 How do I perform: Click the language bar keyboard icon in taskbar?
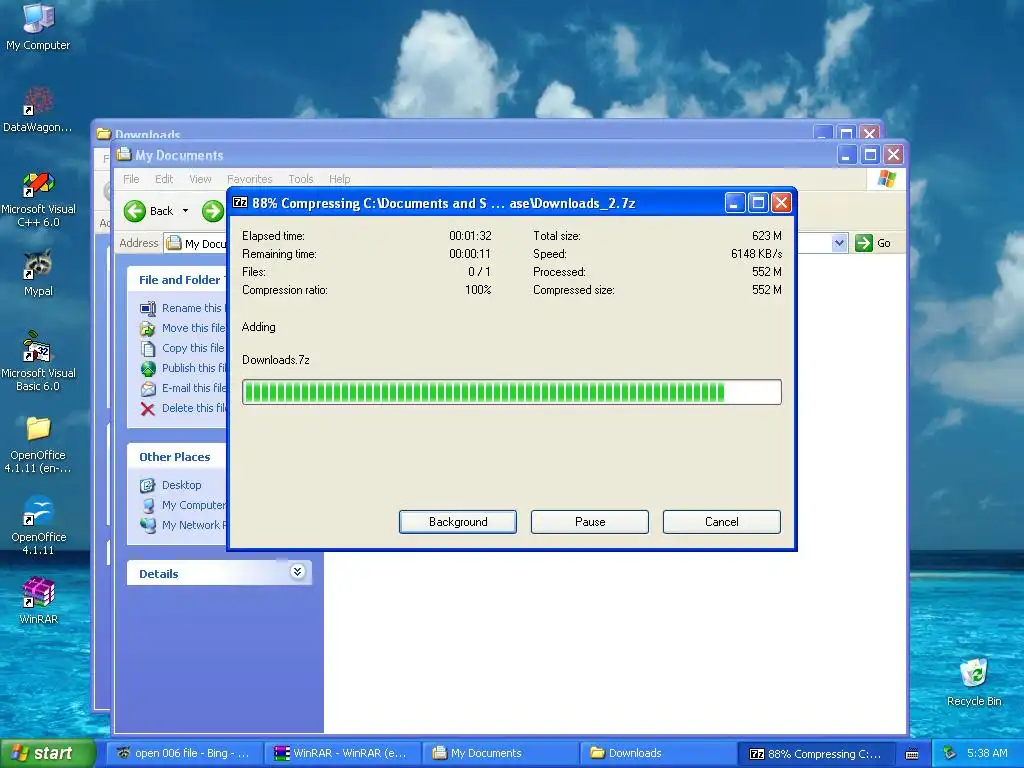click(912, 754)
